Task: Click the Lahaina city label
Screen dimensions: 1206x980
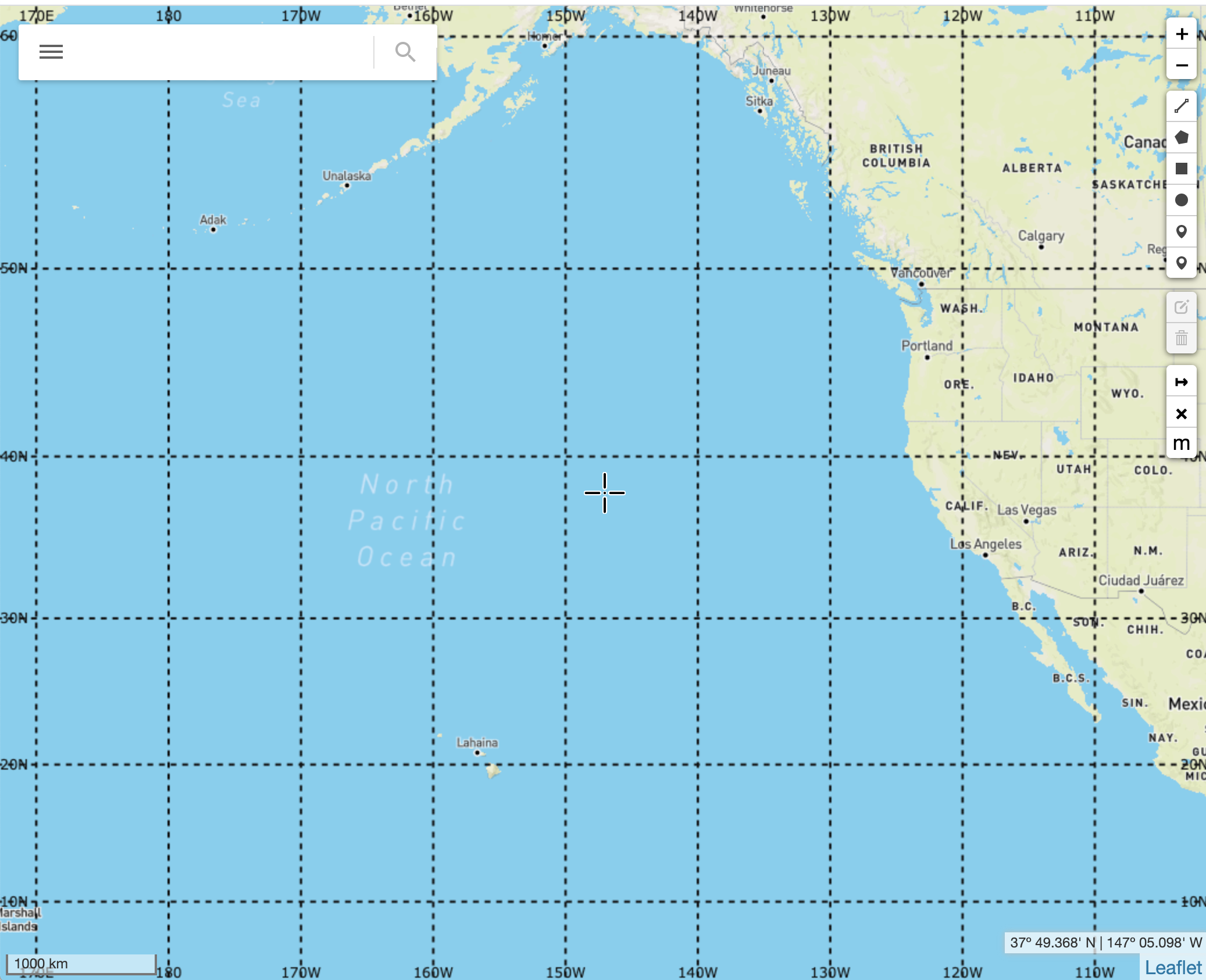Action: pos(477,742)
